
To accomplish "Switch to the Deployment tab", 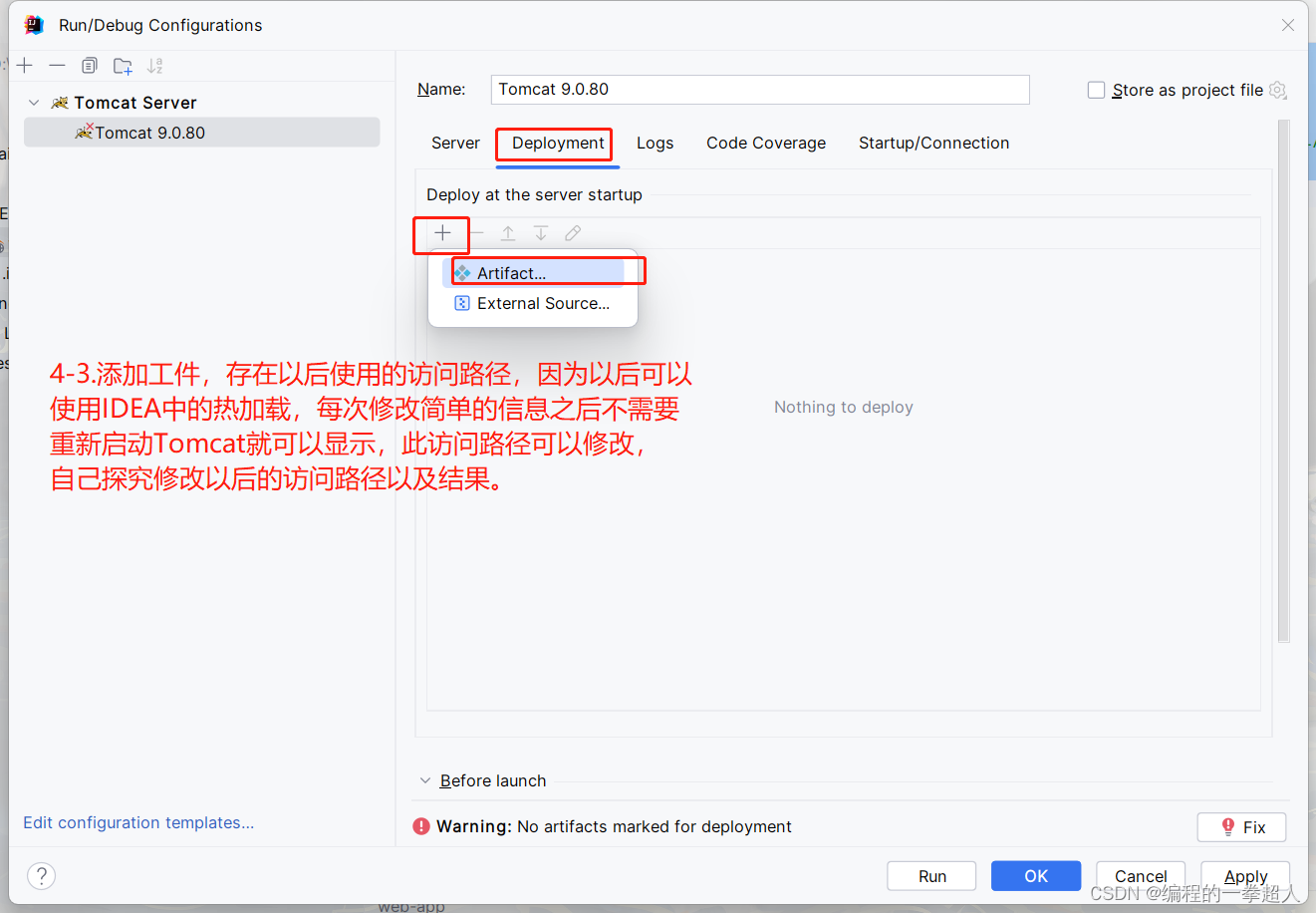I will point(558,143).
